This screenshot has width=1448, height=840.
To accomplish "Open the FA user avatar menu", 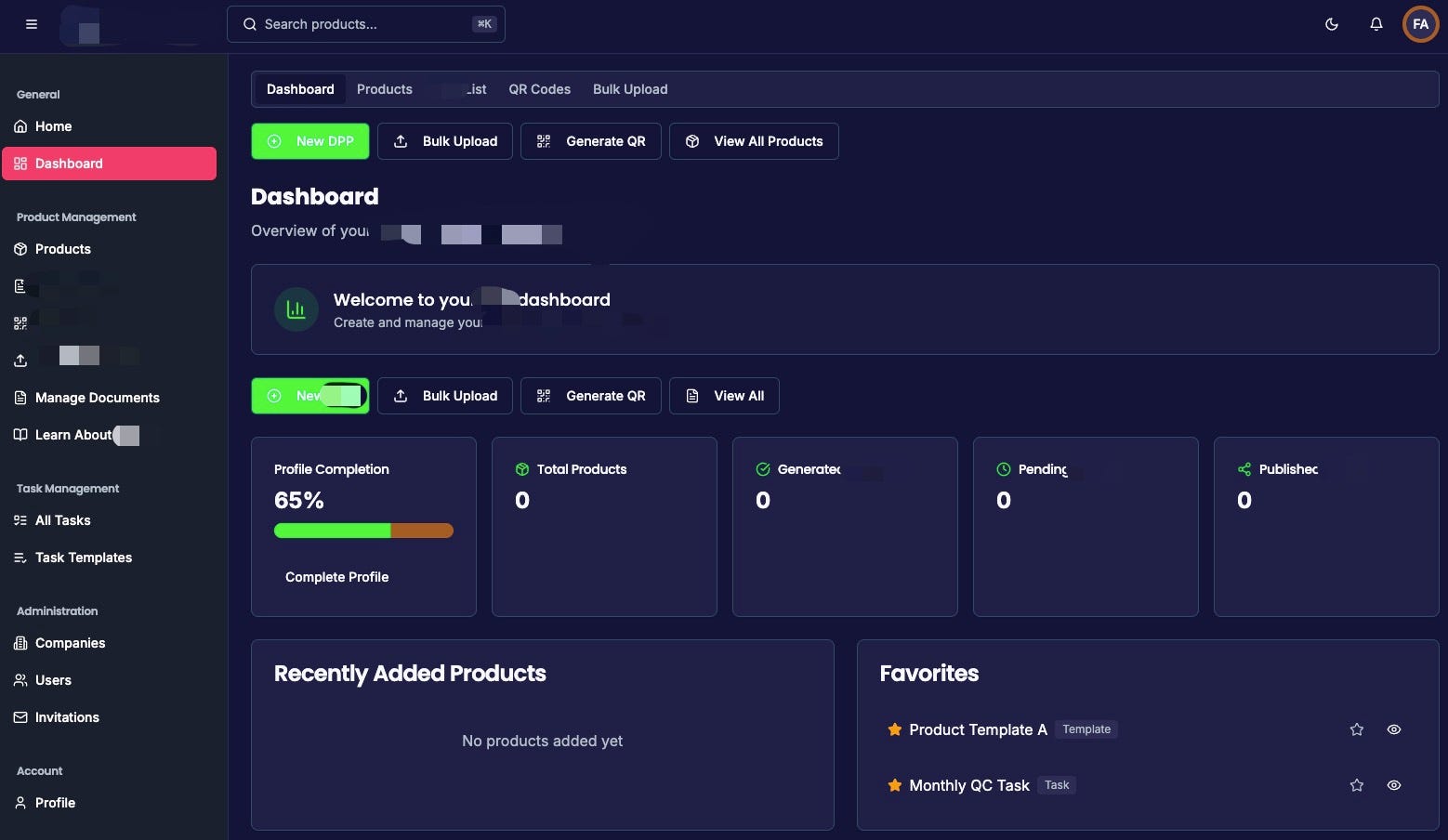I will [1420, 24].
